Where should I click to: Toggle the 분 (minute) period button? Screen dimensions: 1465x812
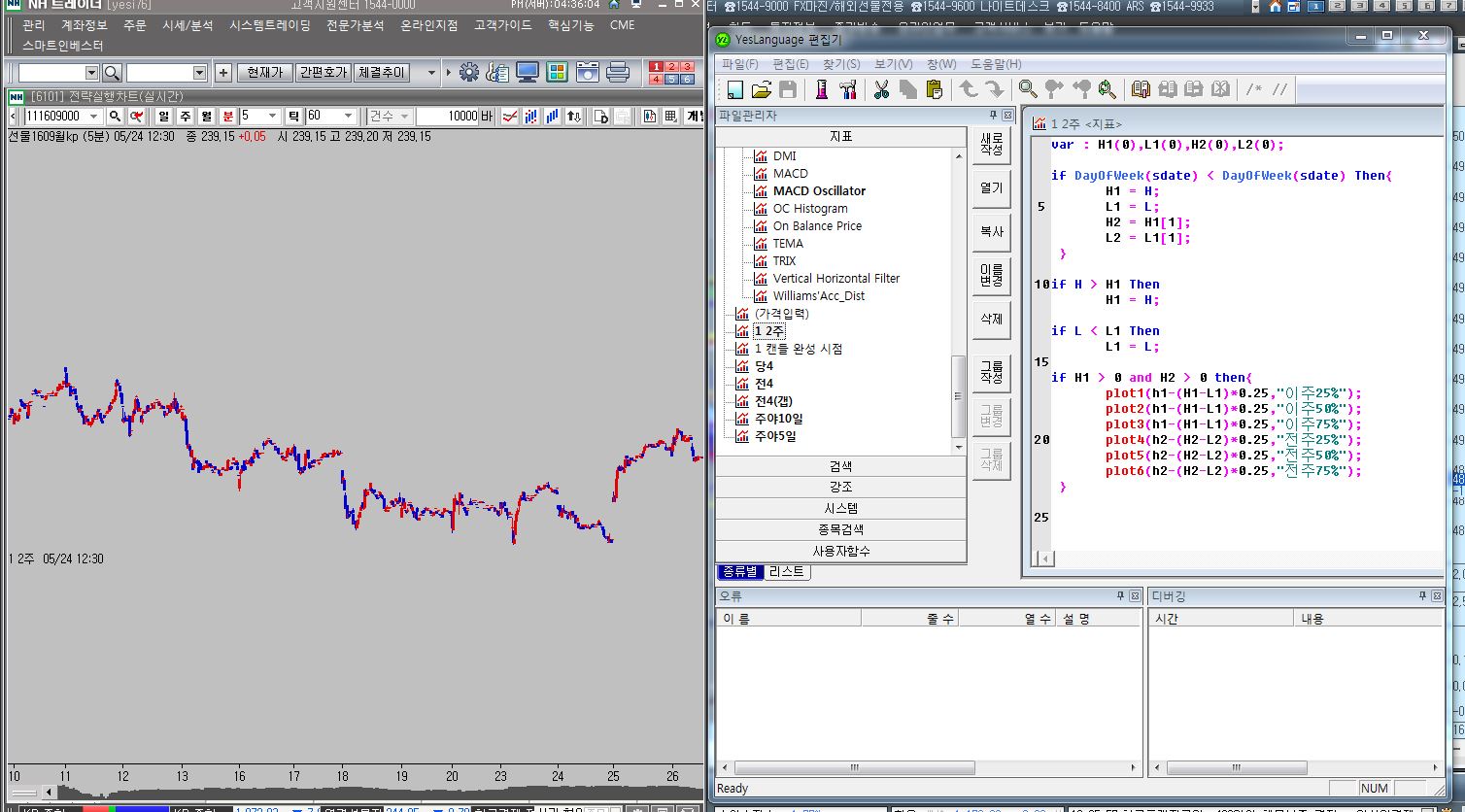coord(228,116)
